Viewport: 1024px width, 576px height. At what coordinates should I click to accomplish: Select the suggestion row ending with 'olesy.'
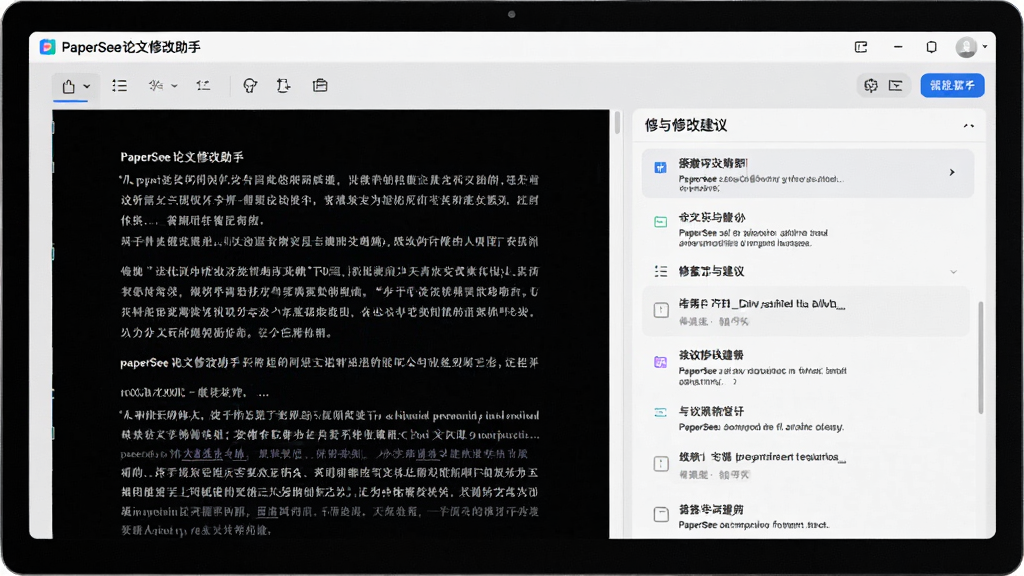[x=806, y=419]
